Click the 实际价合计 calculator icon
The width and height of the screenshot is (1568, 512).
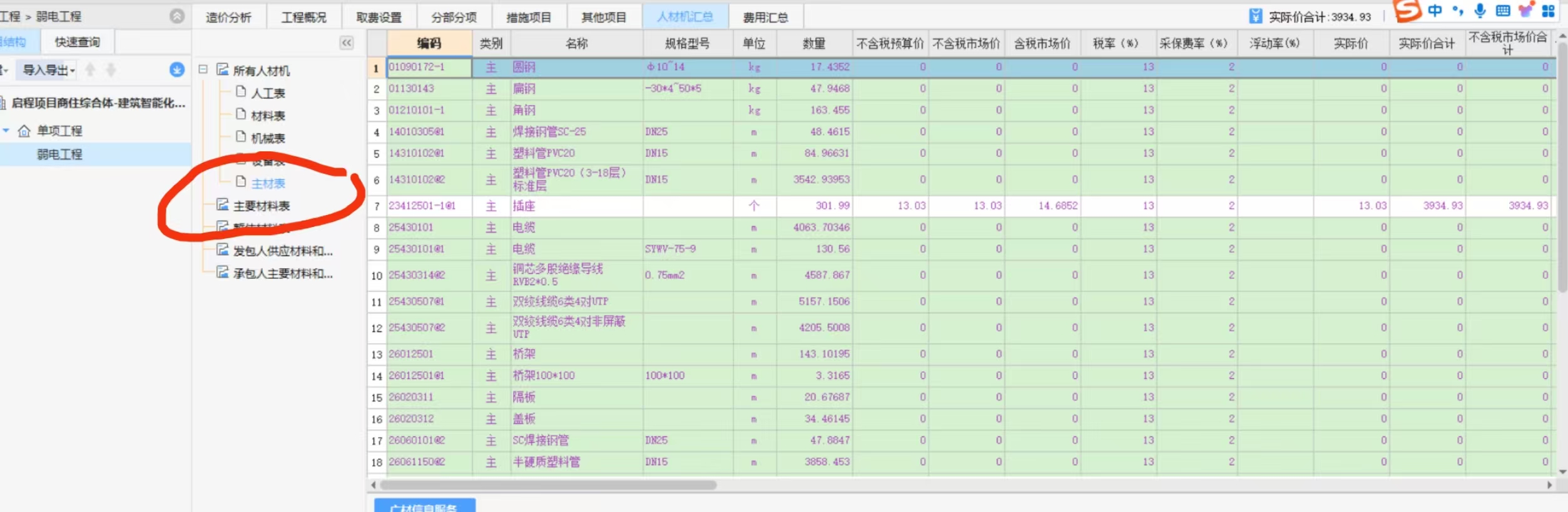click(1255, 16)
